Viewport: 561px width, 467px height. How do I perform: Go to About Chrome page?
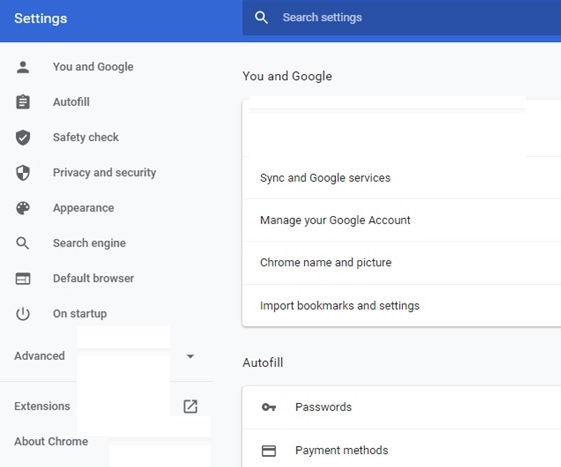tap(51, 442)
